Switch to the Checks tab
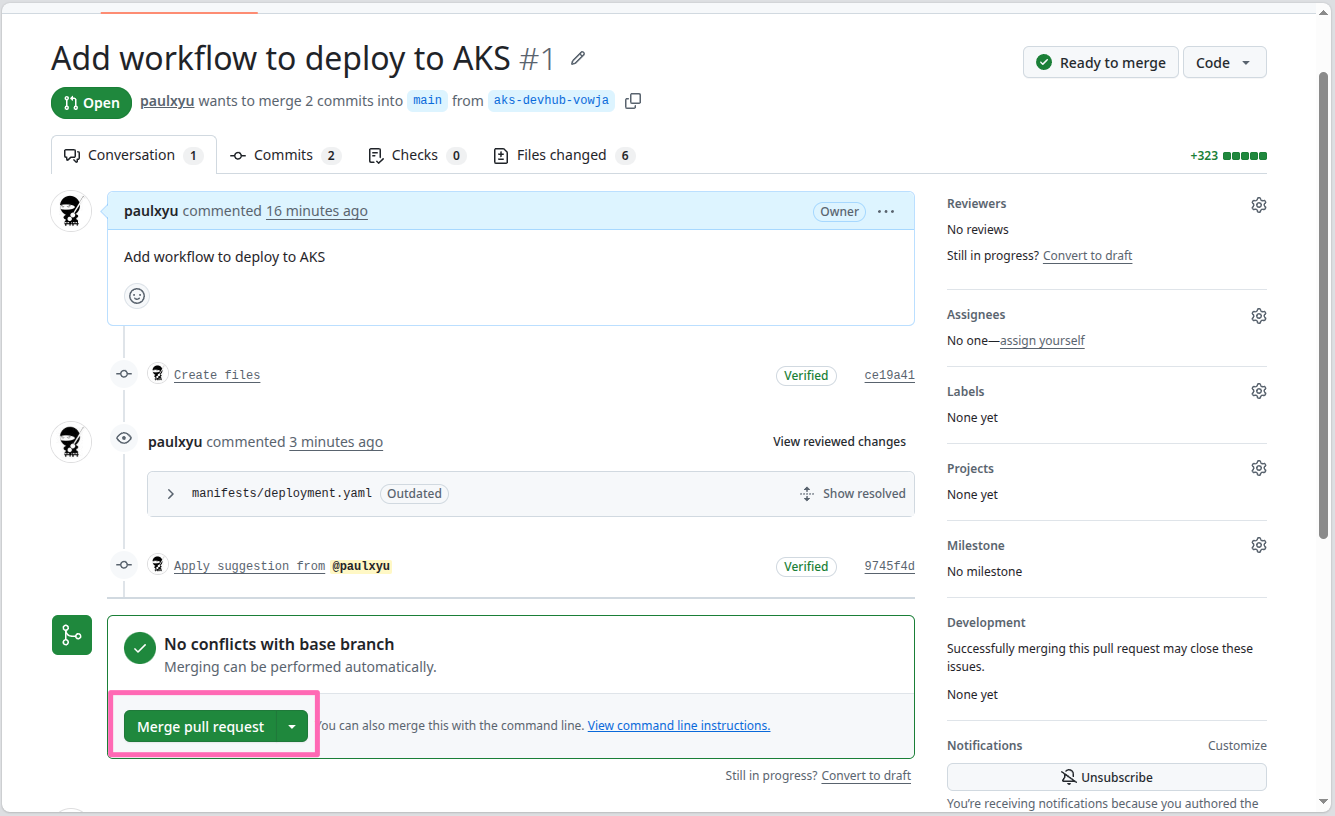This screenshot has width=1335, height=816. [416, 155]
